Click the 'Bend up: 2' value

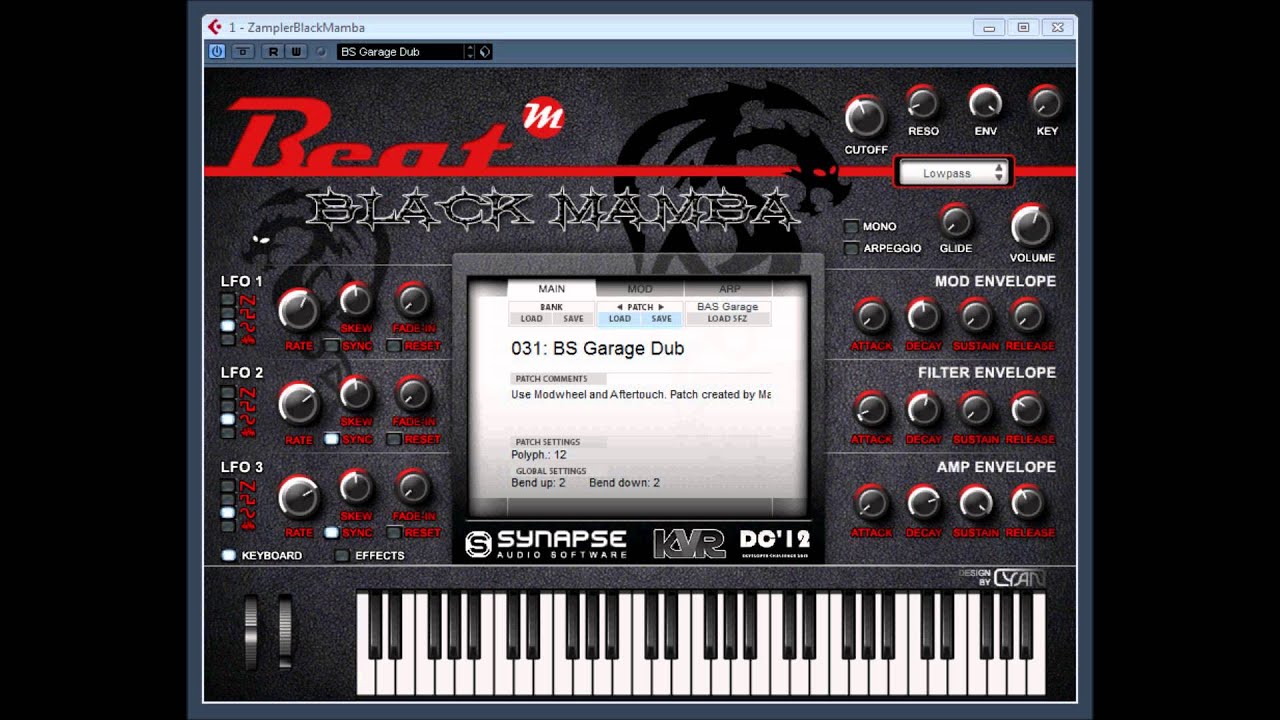click(538, 483)
